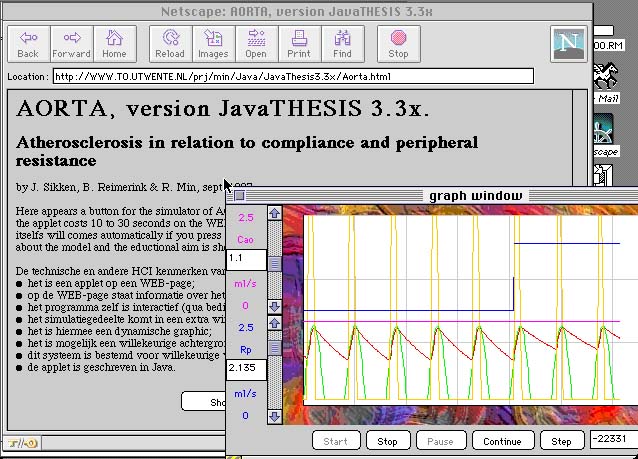This screenshot has width=638, height=459.
Task: Advance simulation with Step button
Action: pos(562,441)
